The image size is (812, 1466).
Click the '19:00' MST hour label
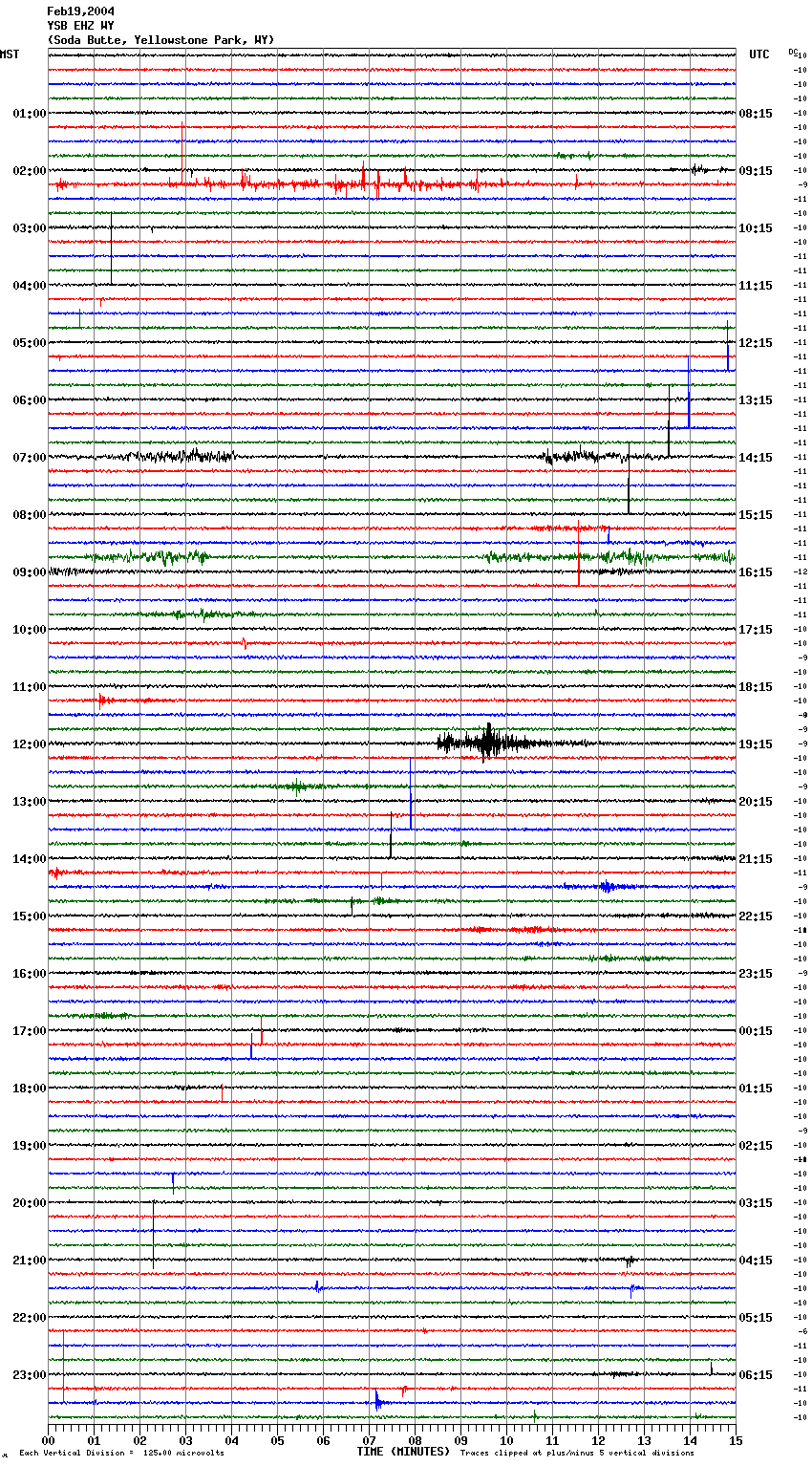[x=29, y=1146]
